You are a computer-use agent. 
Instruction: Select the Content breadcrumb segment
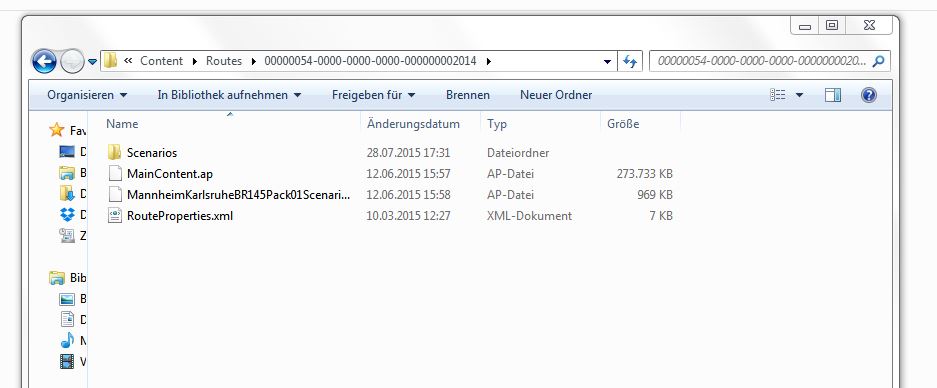[161, 61]
